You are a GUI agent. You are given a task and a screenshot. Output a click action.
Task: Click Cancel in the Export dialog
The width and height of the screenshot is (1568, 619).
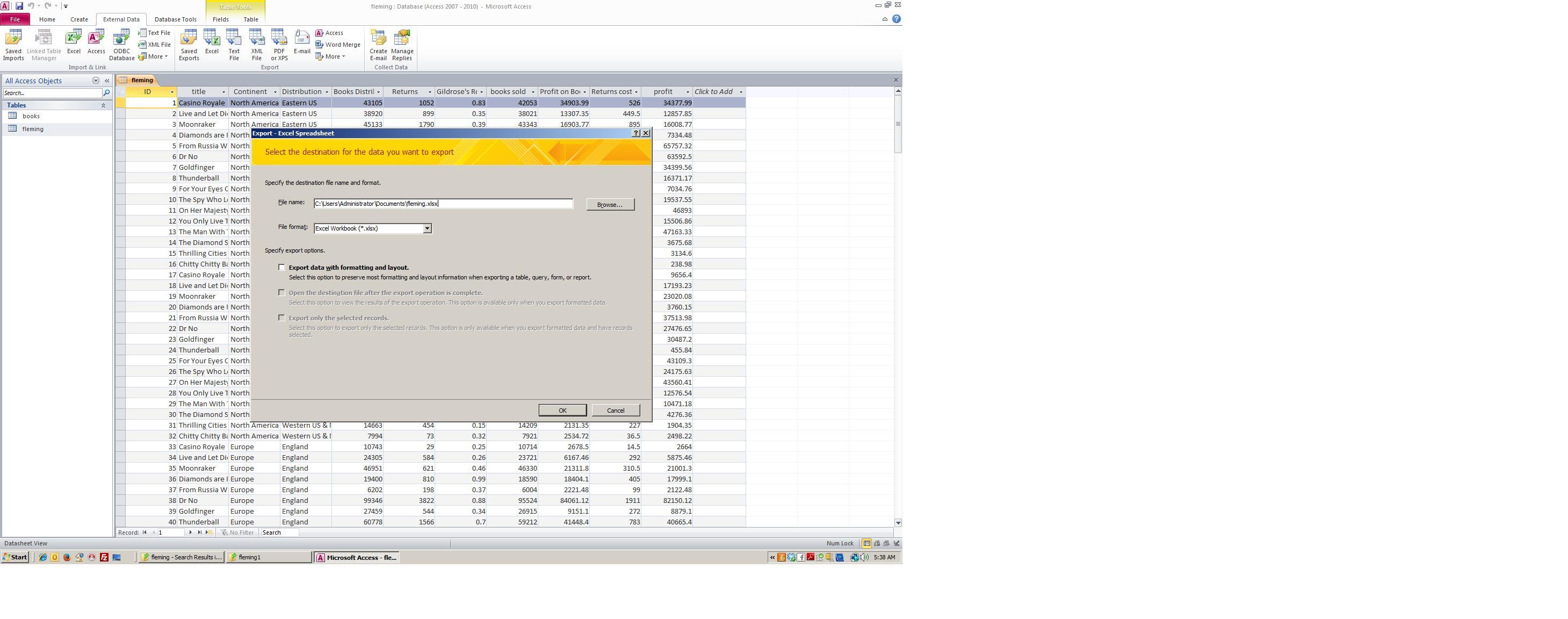[616, 410]
